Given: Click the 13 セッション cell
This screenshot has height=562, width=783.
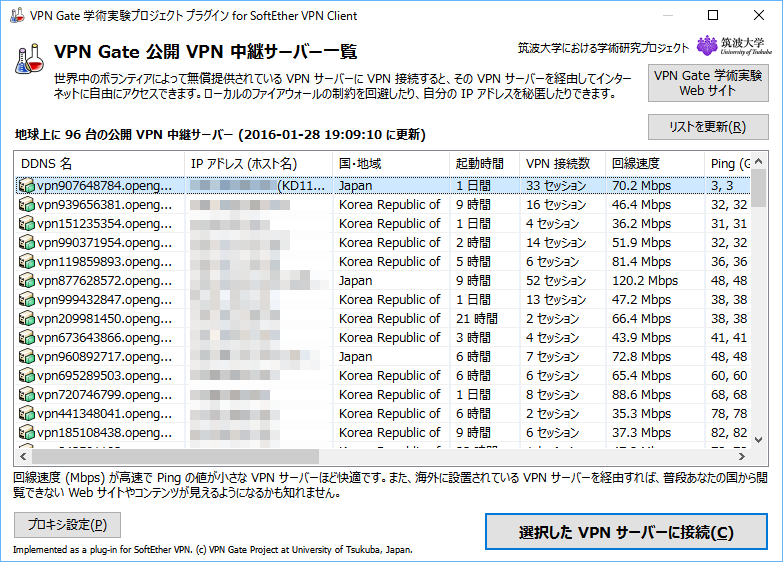Looking at the screenshot, I should pyautogui.click(x=556, y=300).
